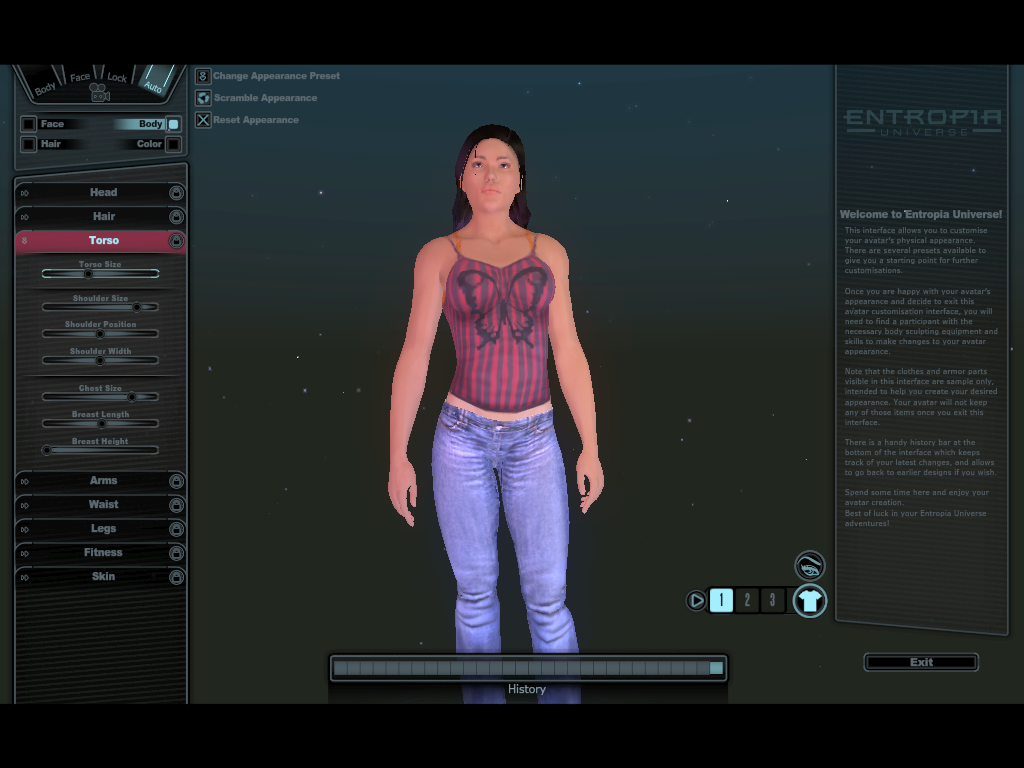Click the Scramble Appearance dice icon

204,98
